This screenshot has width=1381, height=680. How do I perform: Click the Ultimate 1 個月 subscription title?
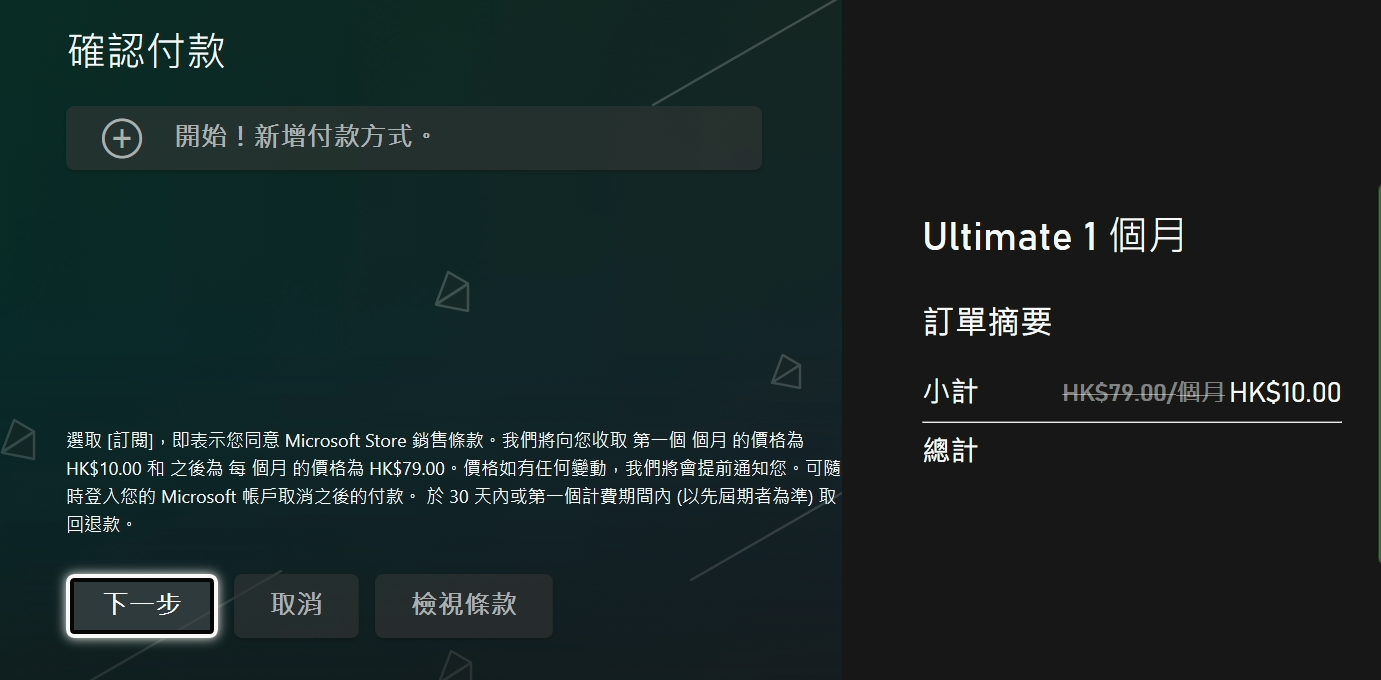(x=1053, y=236)
